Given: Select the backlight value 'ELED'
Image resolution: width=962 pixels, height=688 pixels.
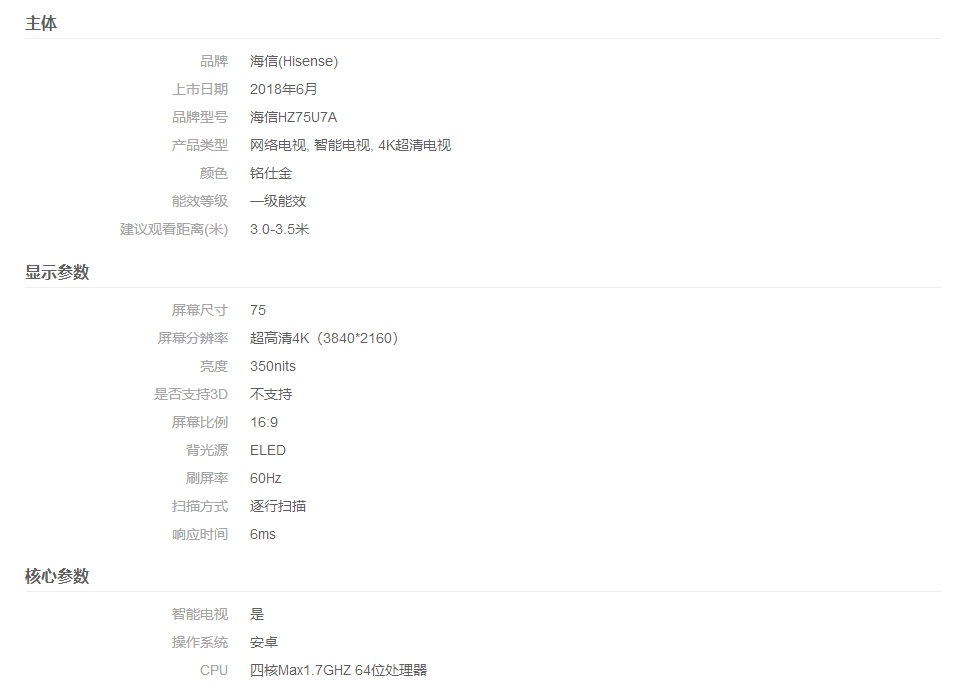Looking at the screenshot, I should 267,450.
